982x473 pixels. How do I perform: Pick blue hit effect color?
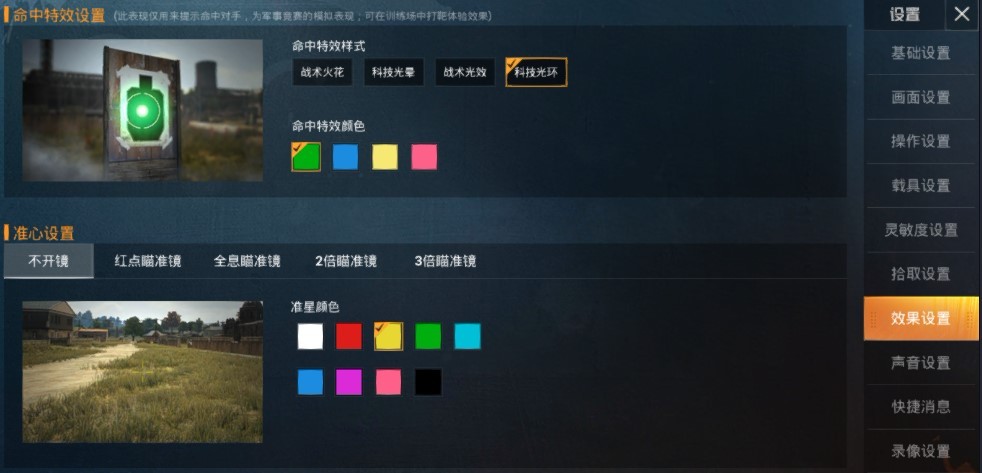point(345,157)
